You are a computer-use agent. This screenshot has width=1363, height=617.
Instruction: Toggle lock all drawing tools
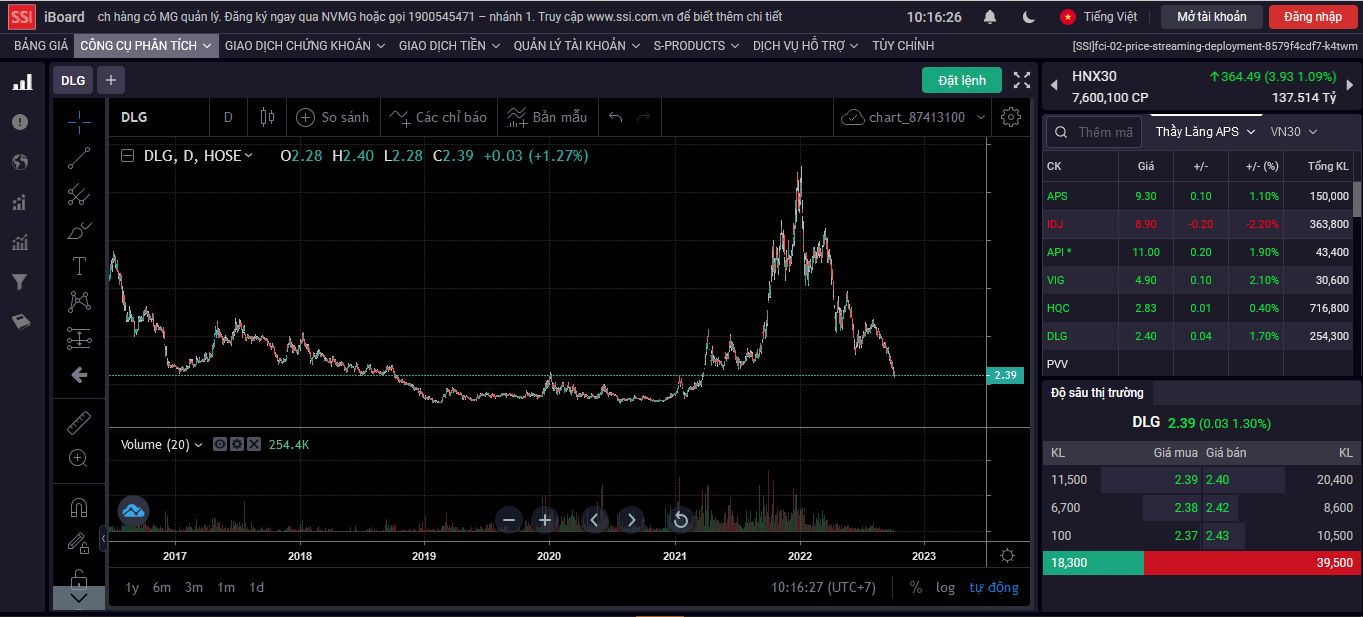[79, 578]
